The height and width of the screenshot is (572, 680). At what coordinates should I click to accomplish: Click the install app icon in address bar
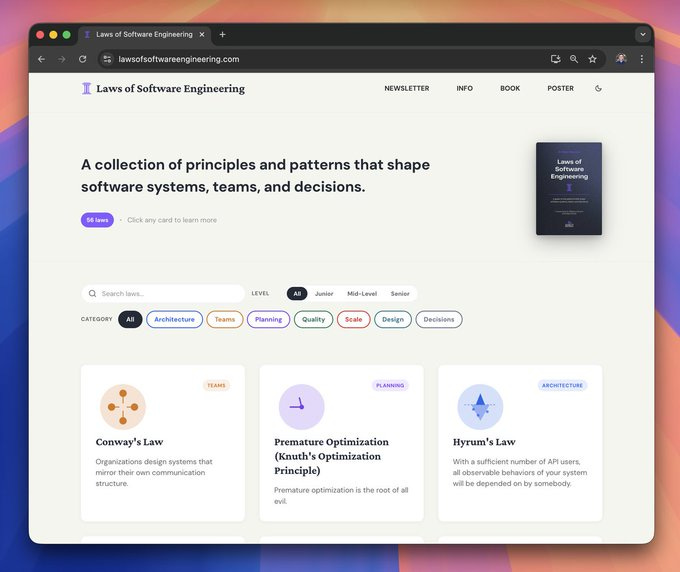[x=556, y=59]
